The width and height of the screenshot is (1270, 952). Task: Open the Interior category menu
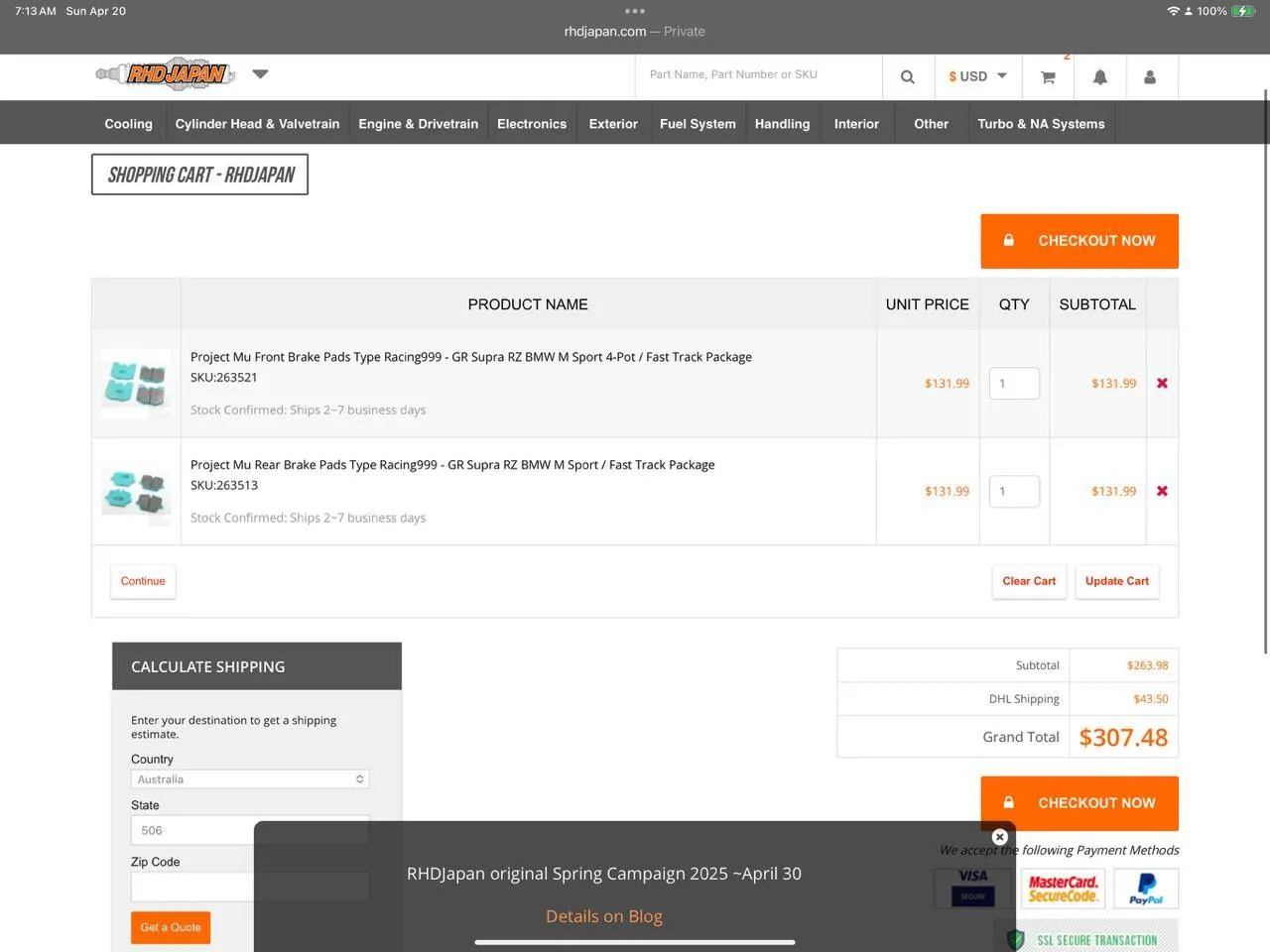point(856,124)
